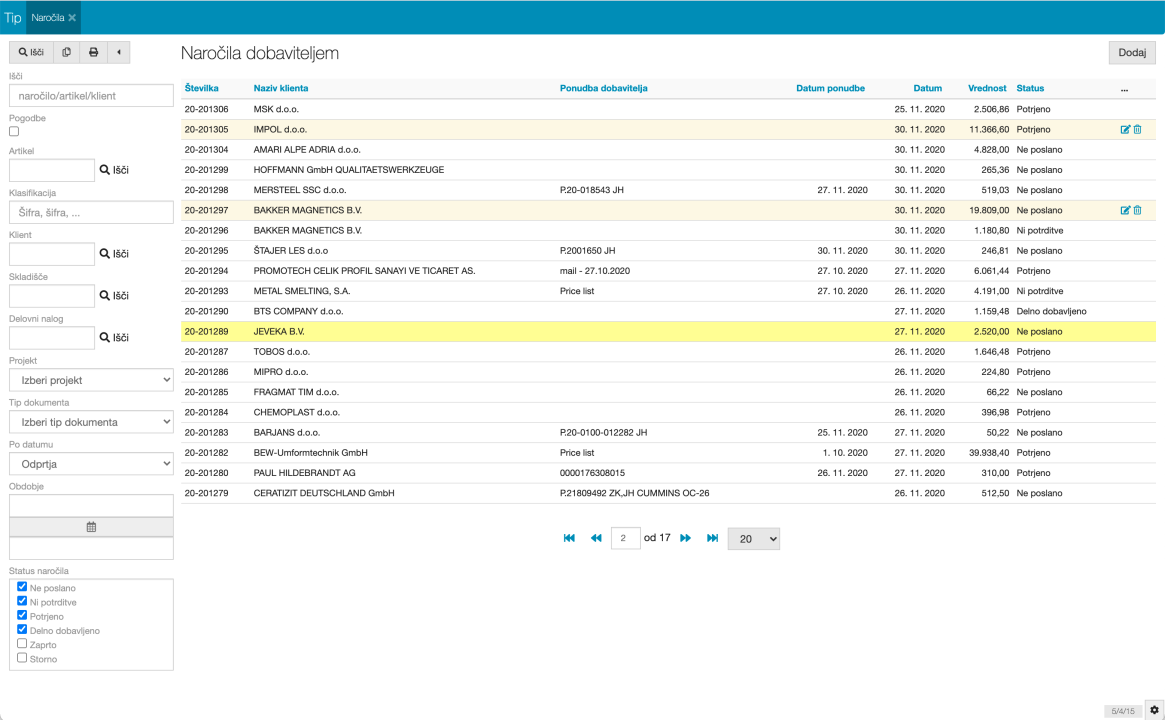Screen dimensions: 1165x720
Task: Delete the 20-201297 BAKKER MAGNETICS order
Action: [1138, 211]
